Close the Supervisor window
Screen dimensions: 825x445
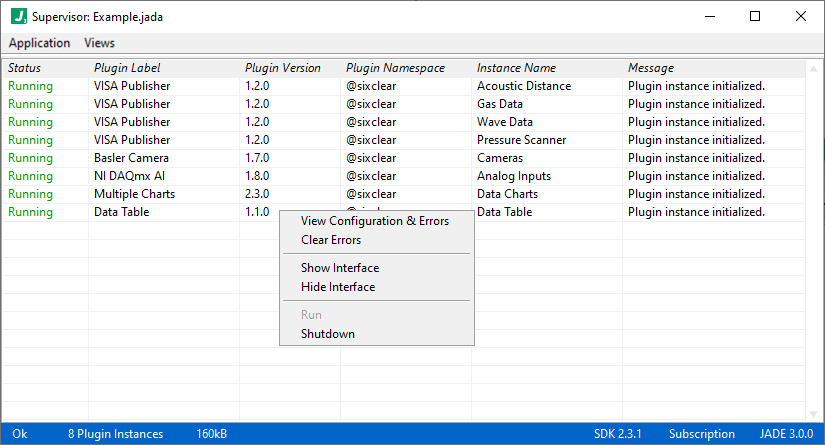pos(801,16)
